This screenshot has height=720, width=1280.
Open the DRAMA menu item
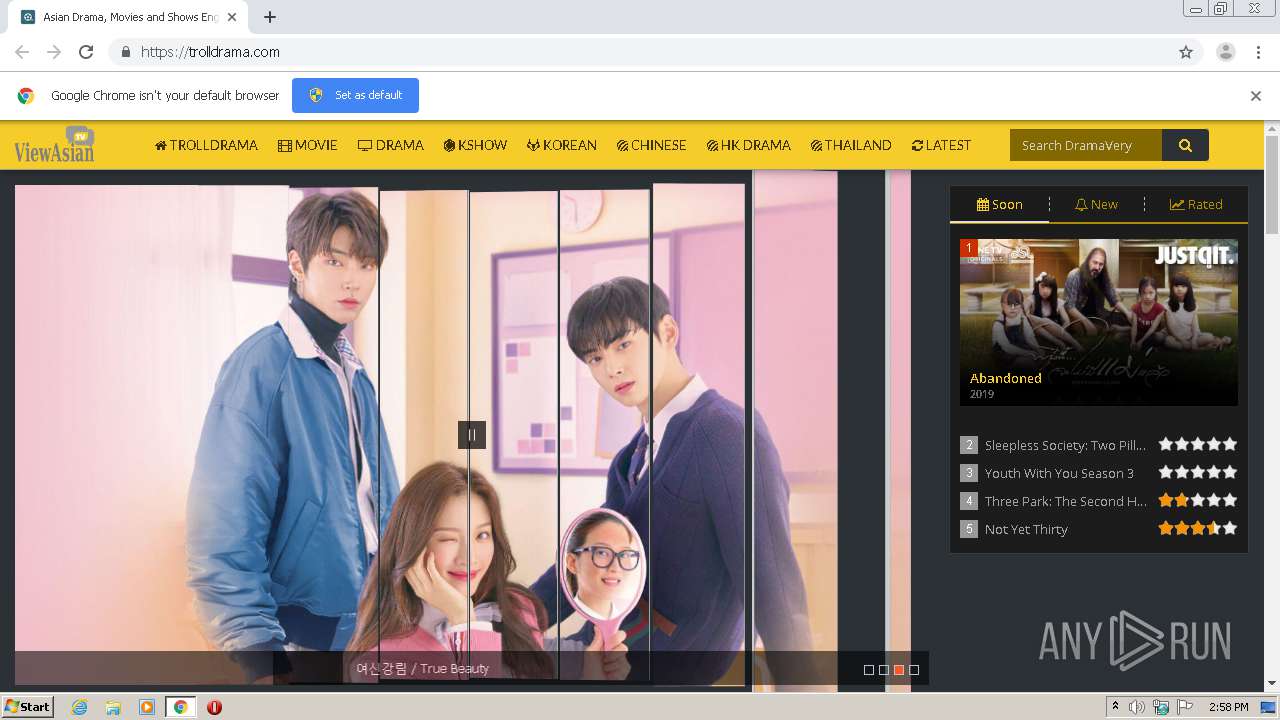[391, 146]
